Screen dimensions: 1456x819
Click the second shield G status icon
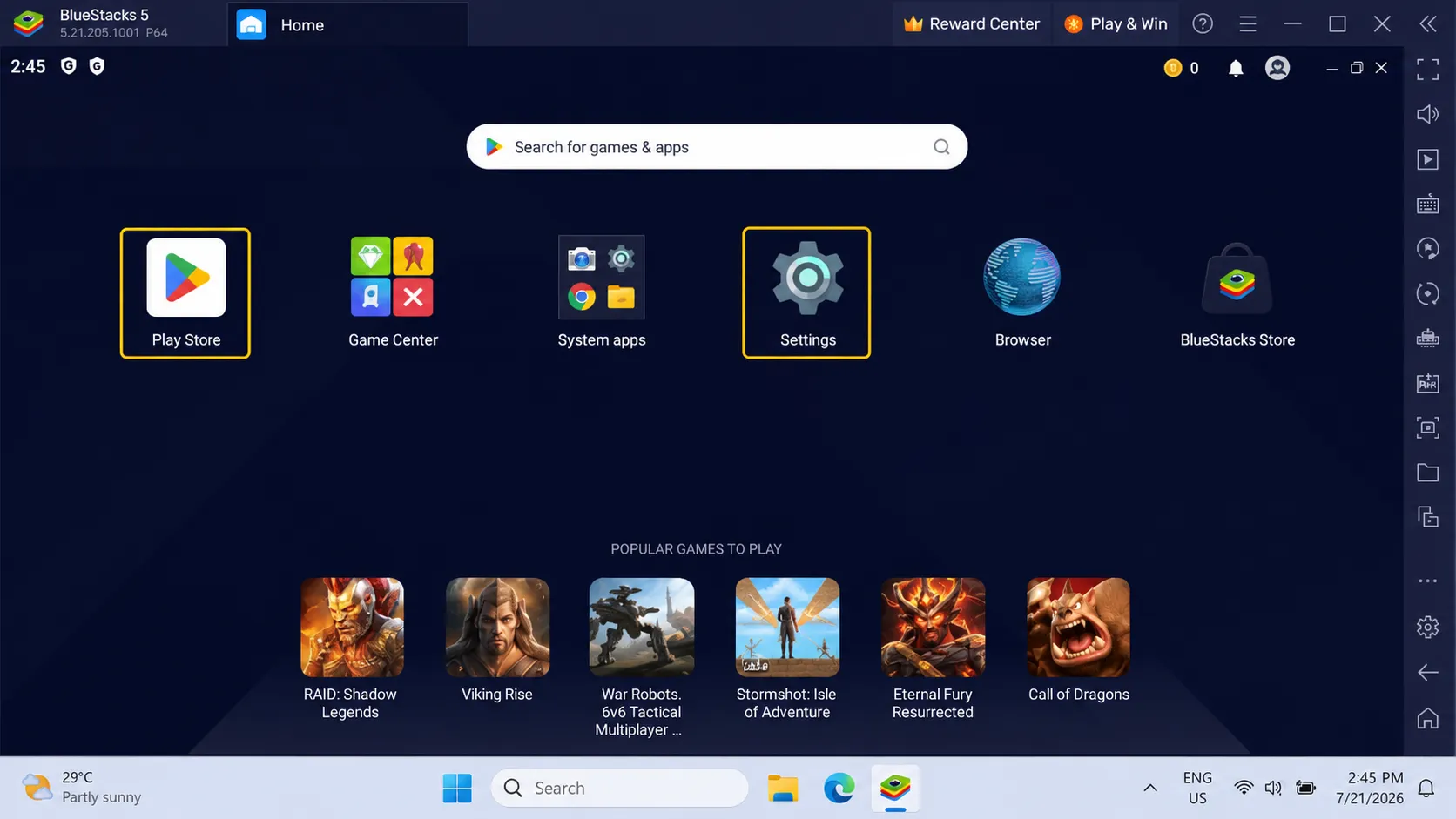pos(97,66)
